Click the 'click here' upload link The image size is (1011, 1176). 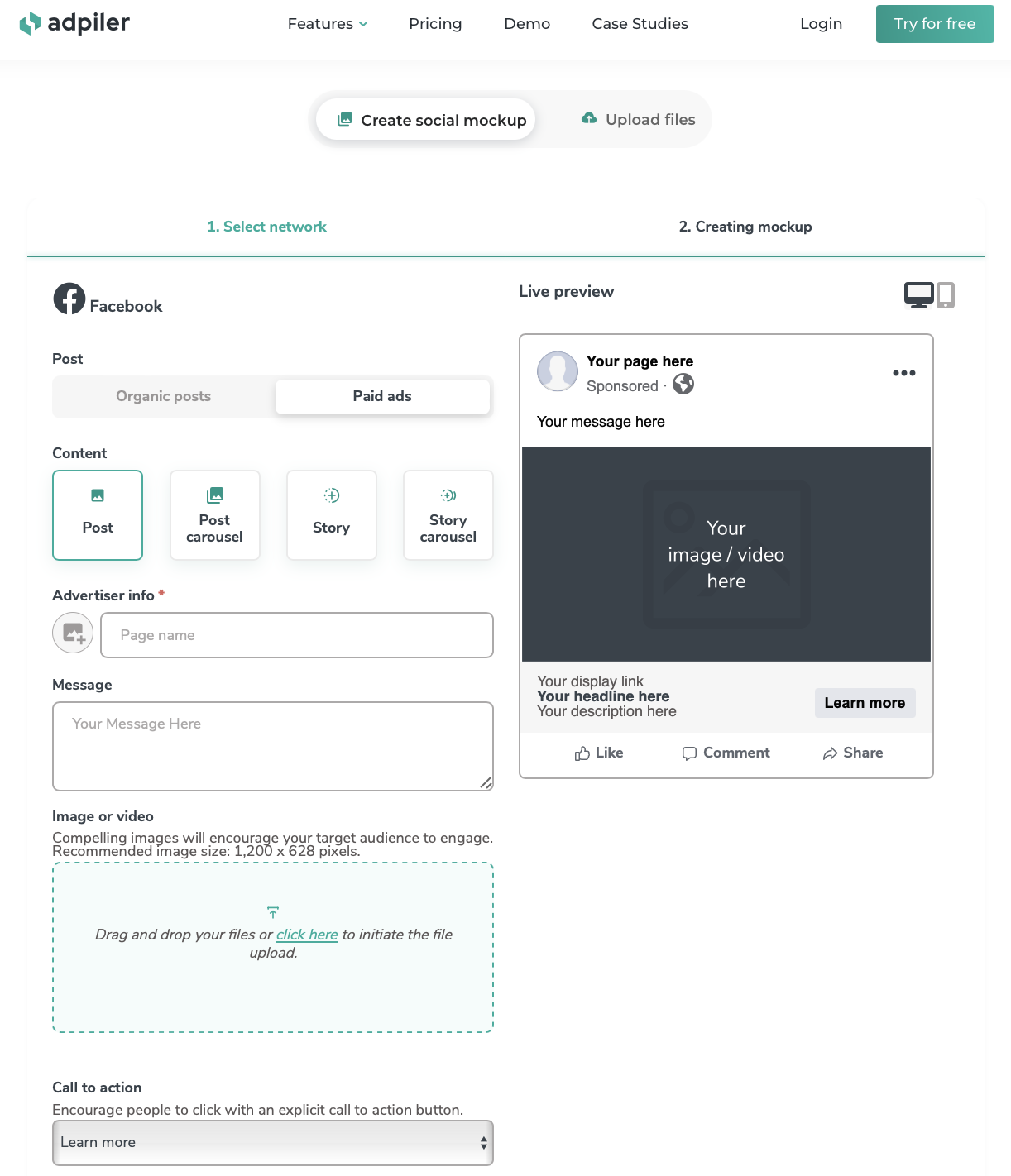pyautogui.click(x=307, y=935)
